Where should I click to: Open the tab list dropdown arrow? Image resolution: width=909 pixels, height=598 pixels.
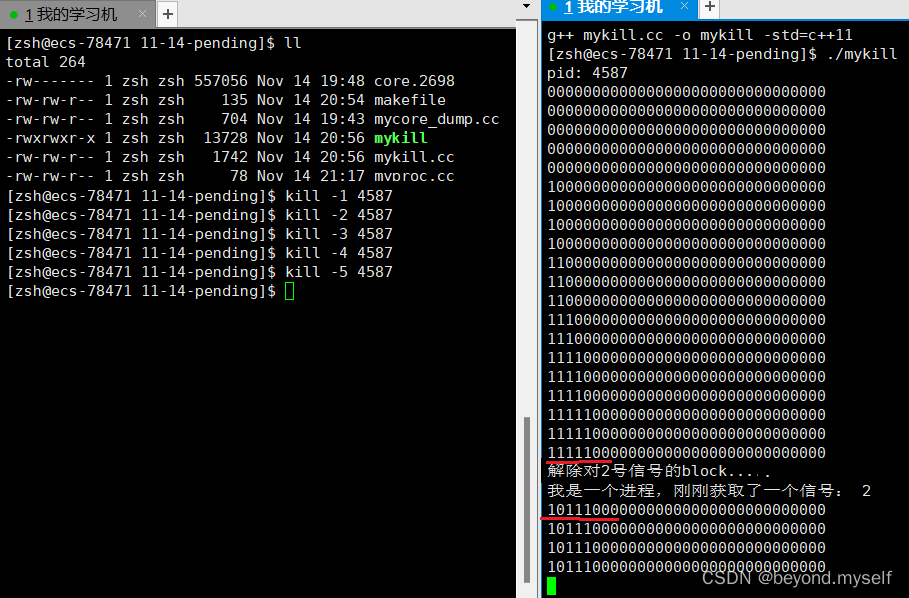[x=526, y=6]
